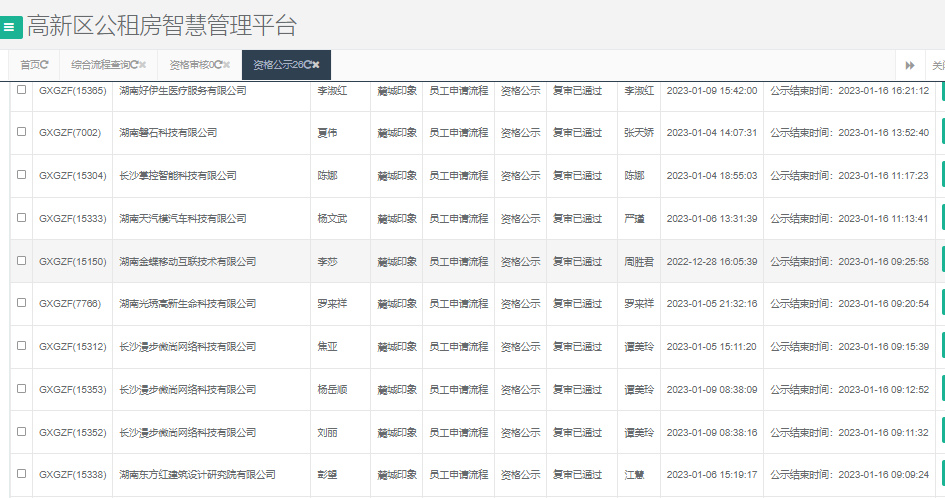Click ID cell GXGZF(15353)

(x=72, y=390)
